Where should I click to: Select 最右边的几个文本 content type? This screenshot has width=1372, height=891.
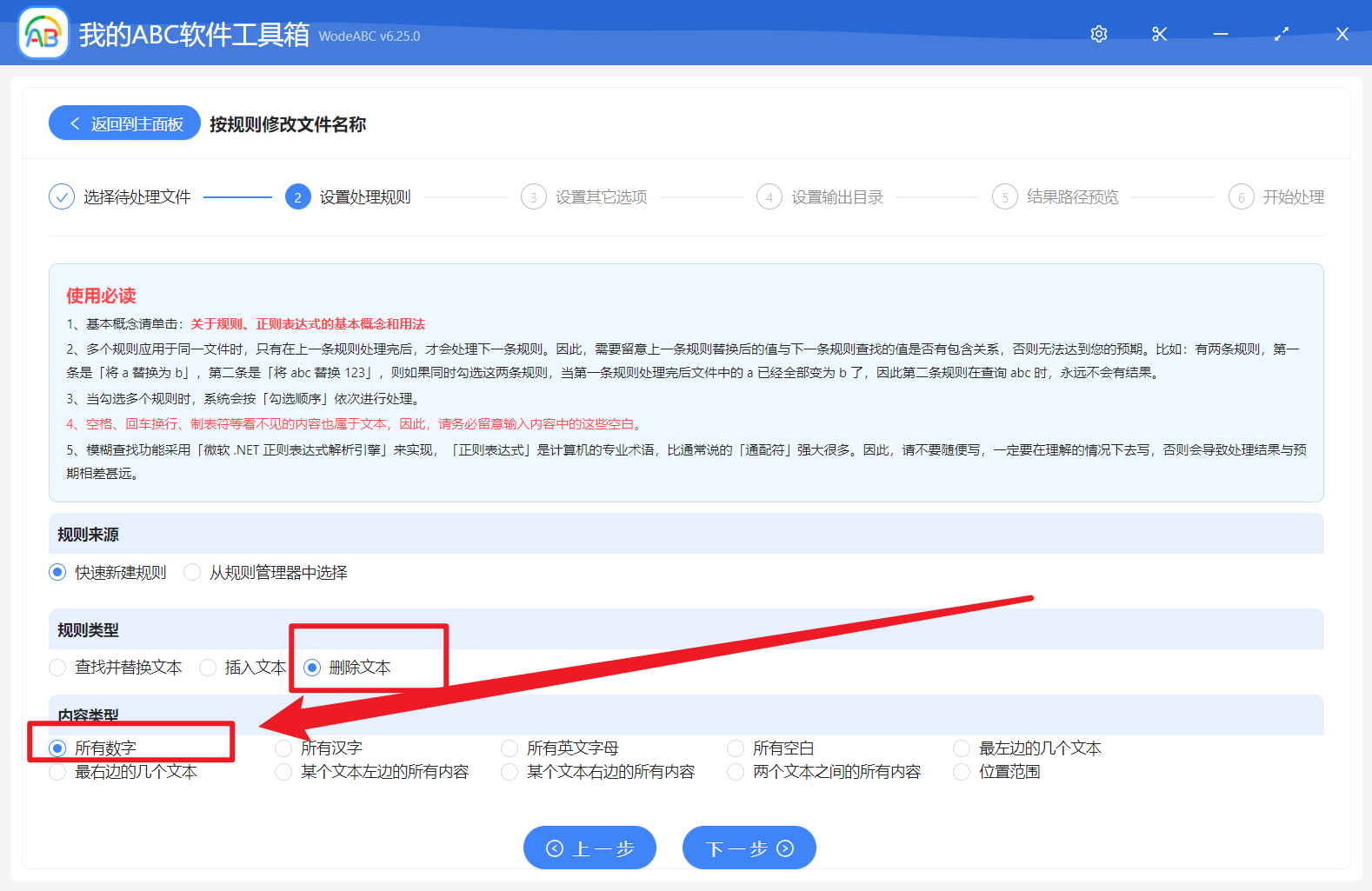tap(123, 771)
